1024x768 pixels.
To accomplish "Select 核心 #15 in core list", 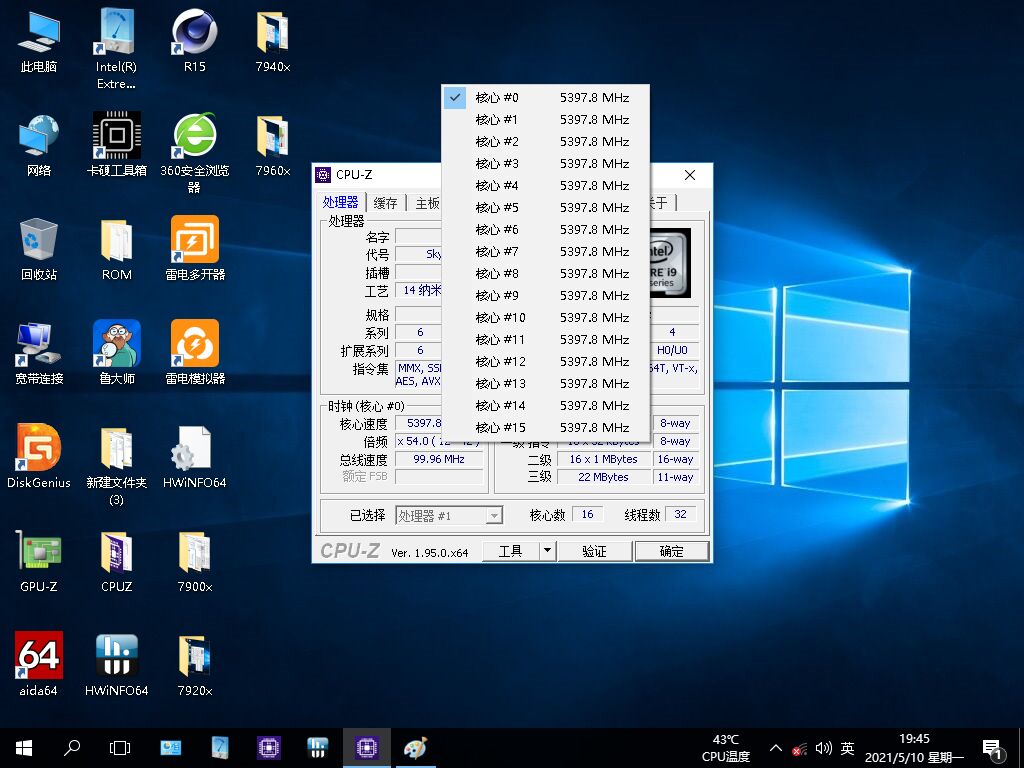I will pos(545,428).
